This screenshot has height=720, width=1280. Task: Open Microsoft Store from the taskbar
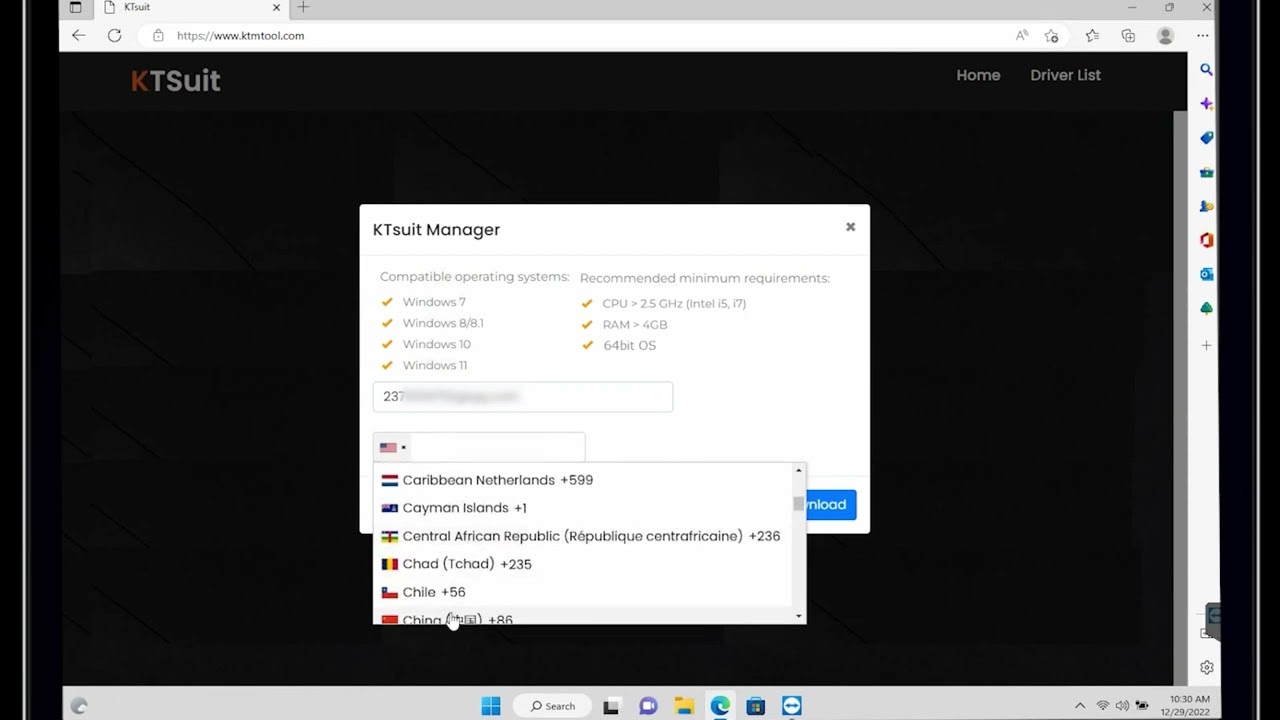click(756, 706)
